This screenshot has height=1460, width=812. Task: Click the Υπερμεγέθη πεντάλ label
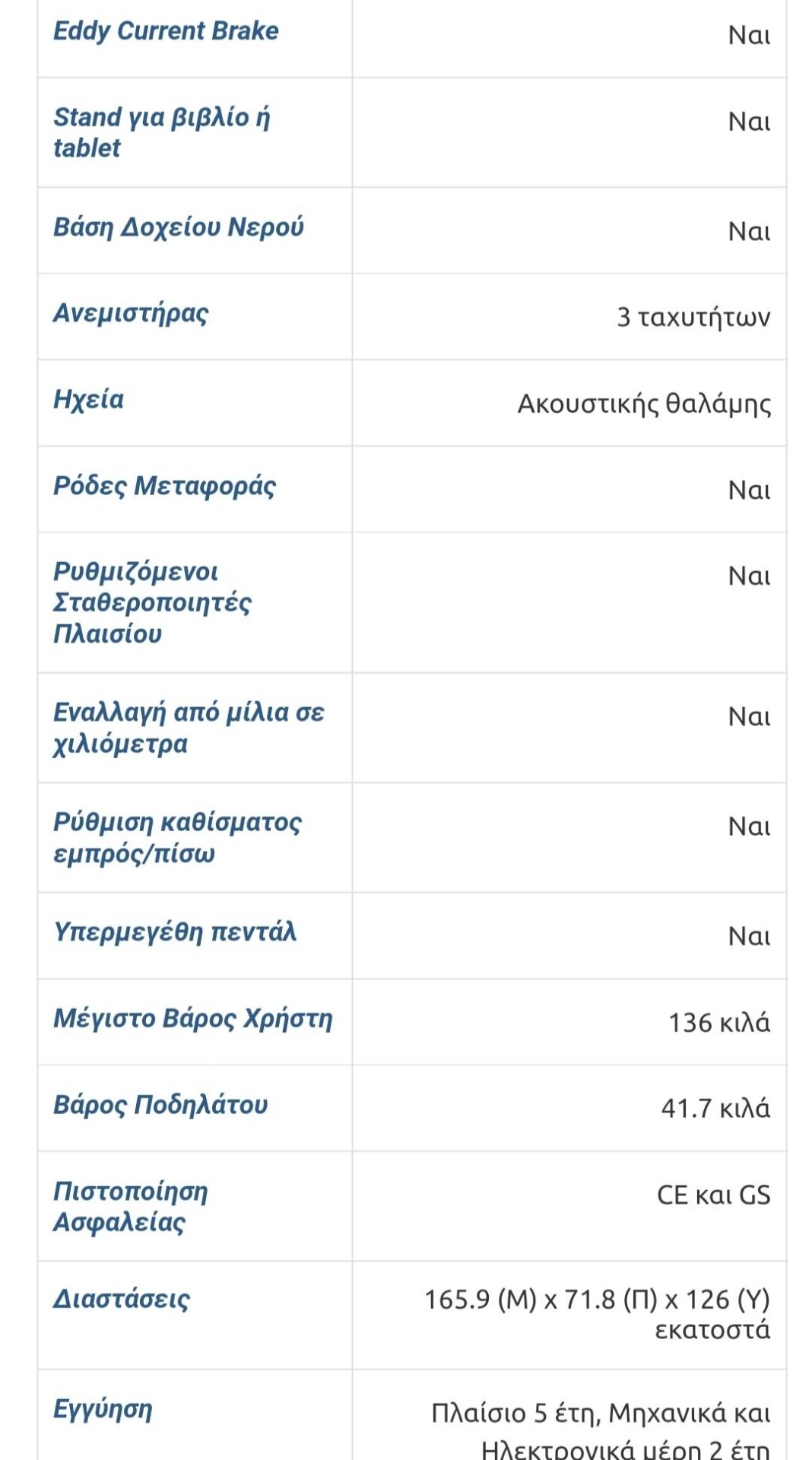pyautogui.click(x=174, y=932)
